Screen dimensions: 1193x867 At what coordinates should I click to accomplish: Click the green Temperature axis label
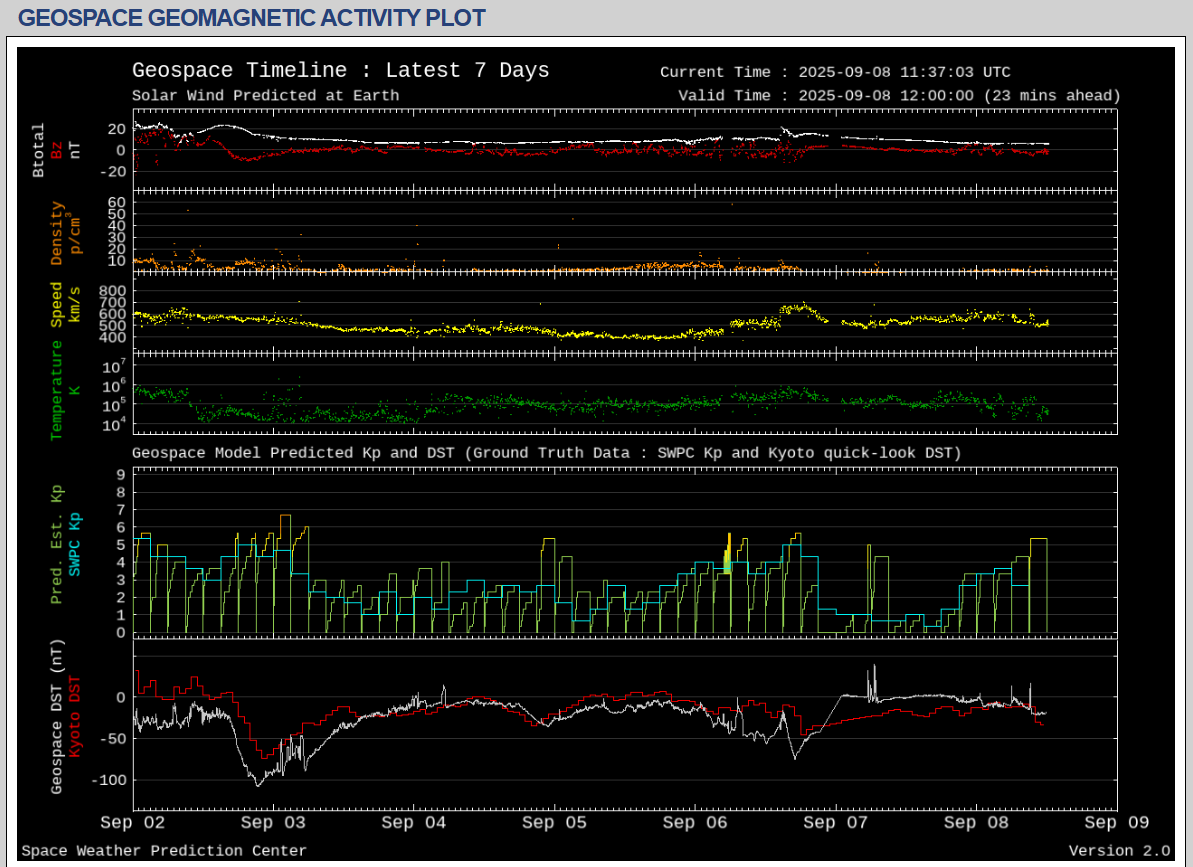point(57,390)
